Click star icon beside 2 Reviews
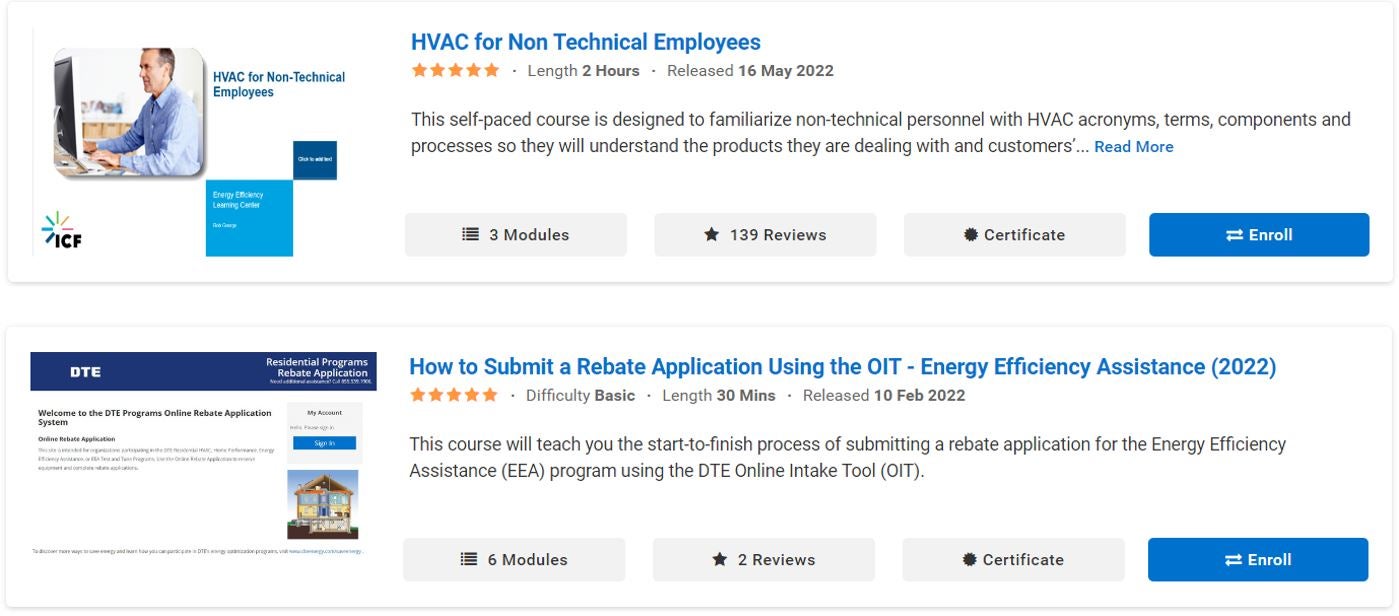Viewport: 1399px width, 616px height. click(719, 560)
